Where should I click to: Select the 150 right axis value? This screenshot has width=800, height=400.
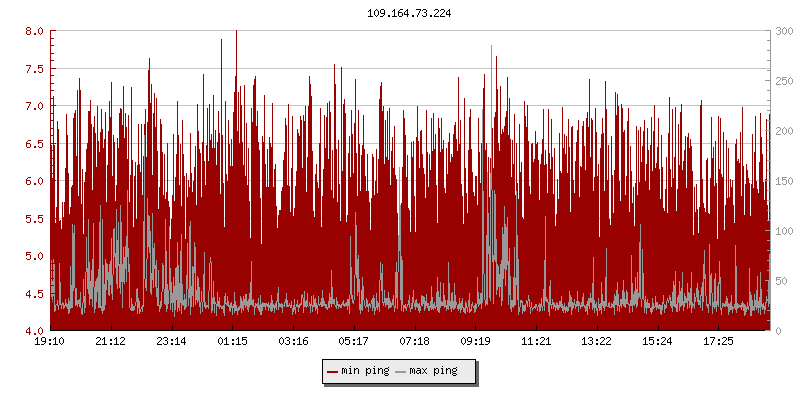[x=784, y=181]
